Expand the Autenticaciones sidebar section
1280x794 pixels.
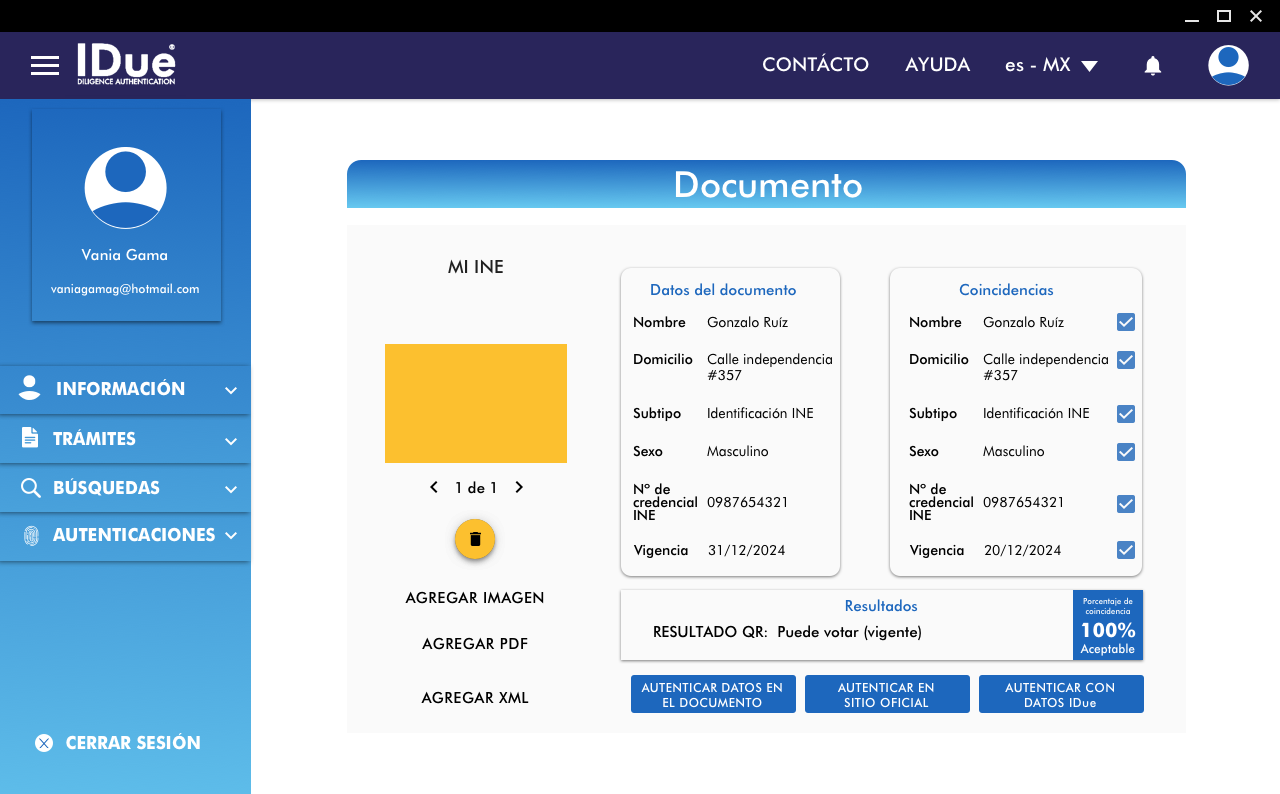125,535
